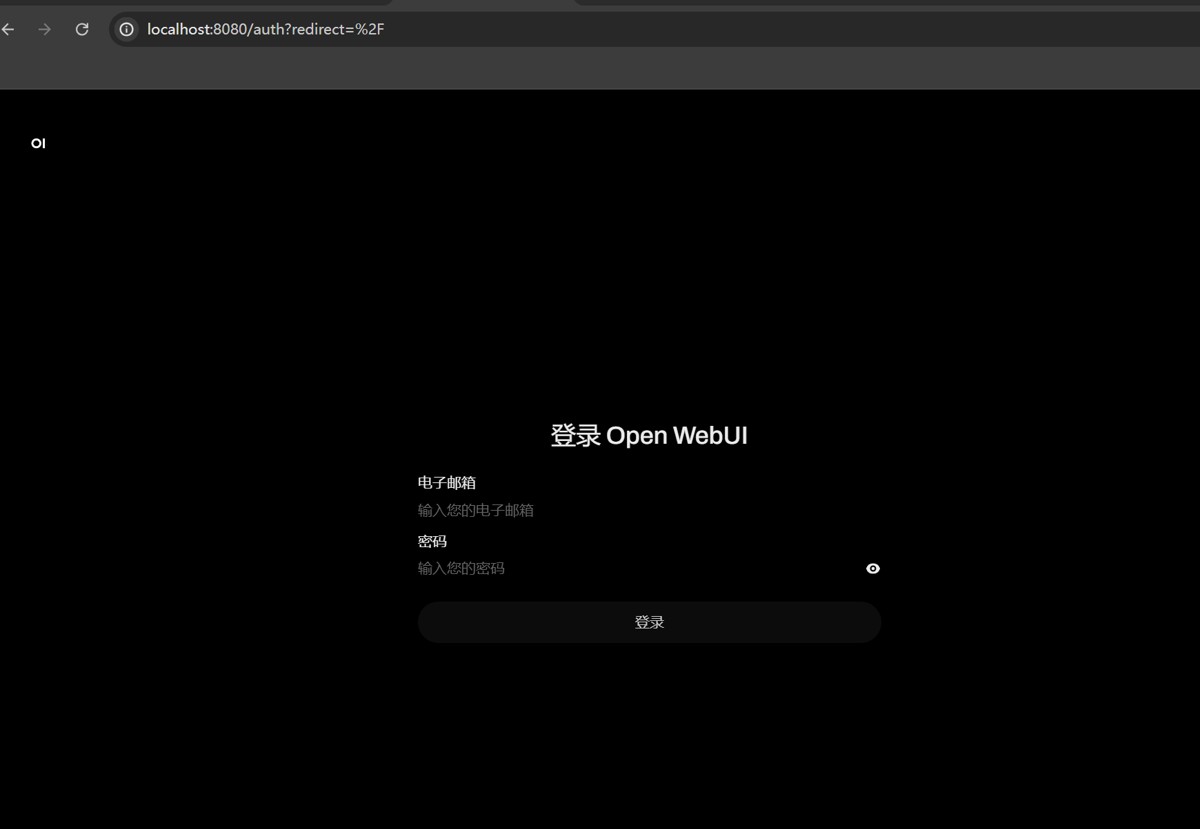
Task: Focus the 电子邮箱 email input field
Action: click(649, 510)
